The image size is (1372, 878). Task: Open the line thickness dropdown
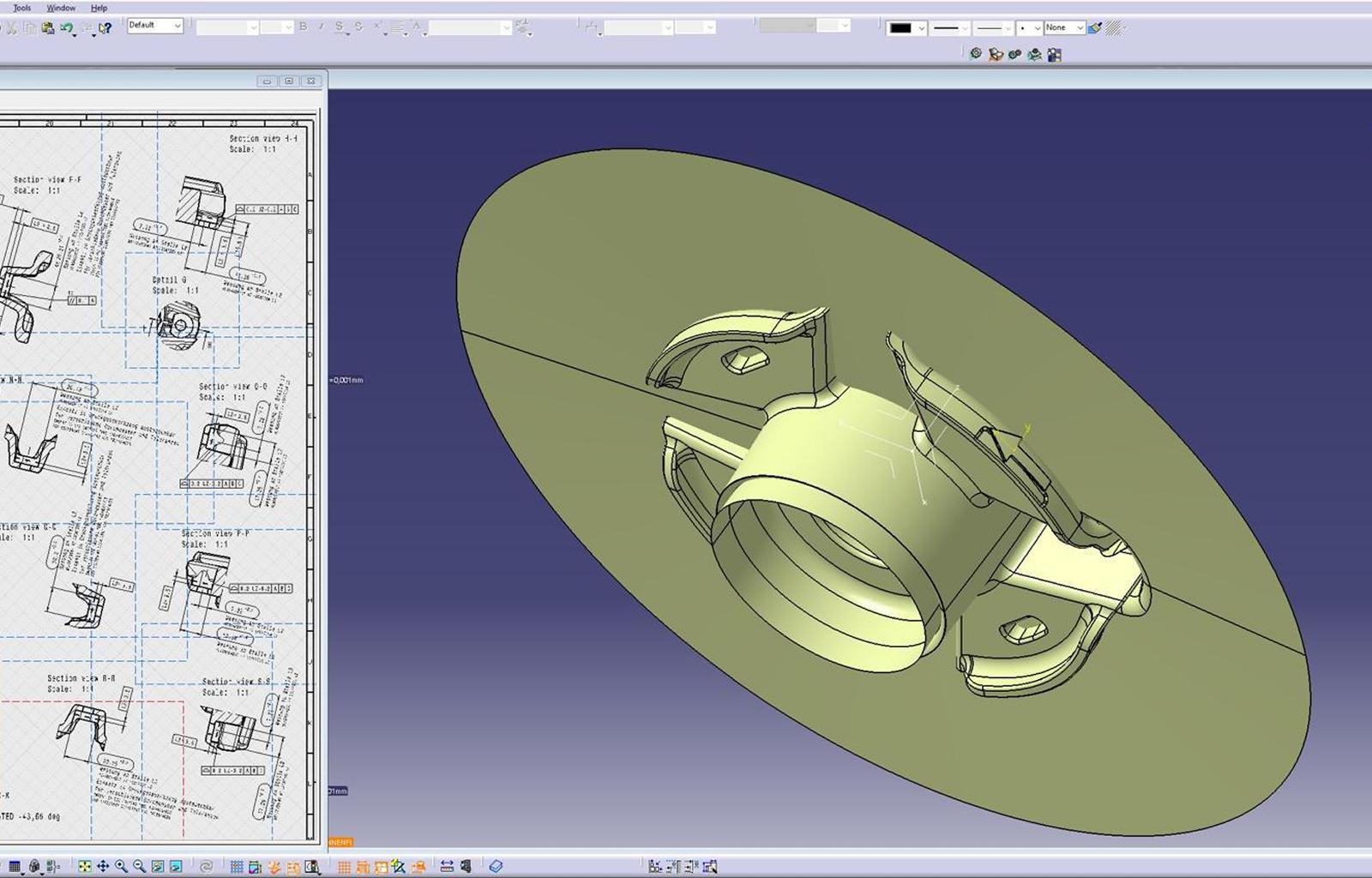pyautogui.click(x=951, y=28)
